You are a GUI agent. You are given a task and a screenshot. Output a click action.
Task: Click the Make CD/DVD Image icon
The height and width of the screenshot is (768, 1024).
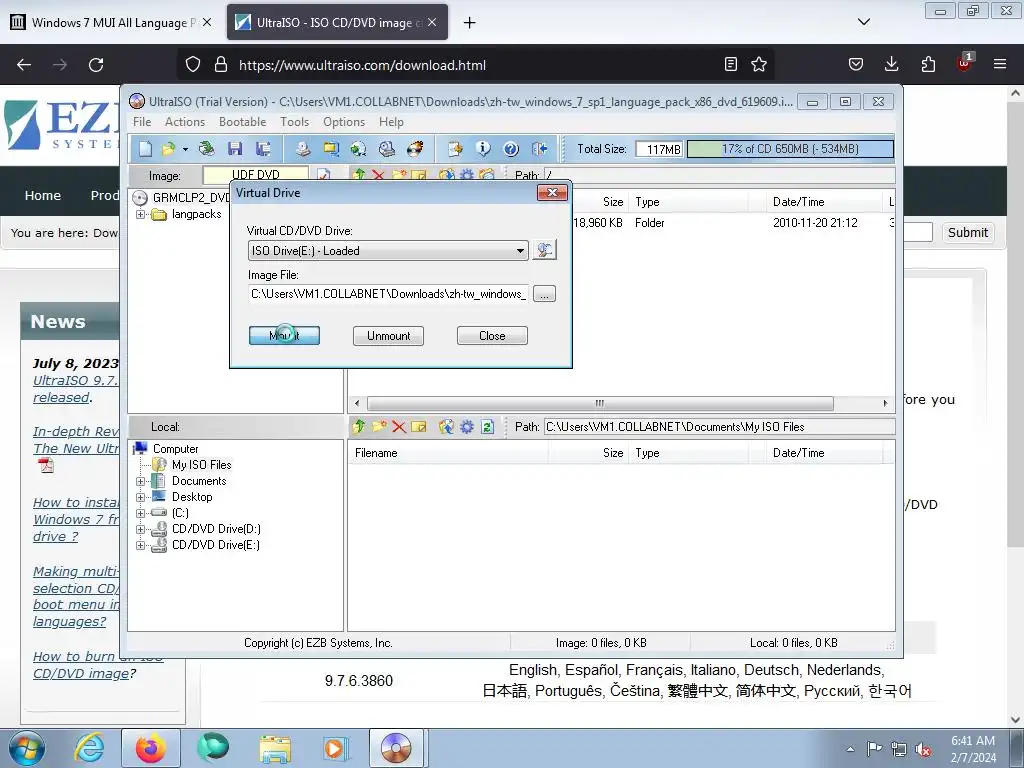[x=302, y=149]
